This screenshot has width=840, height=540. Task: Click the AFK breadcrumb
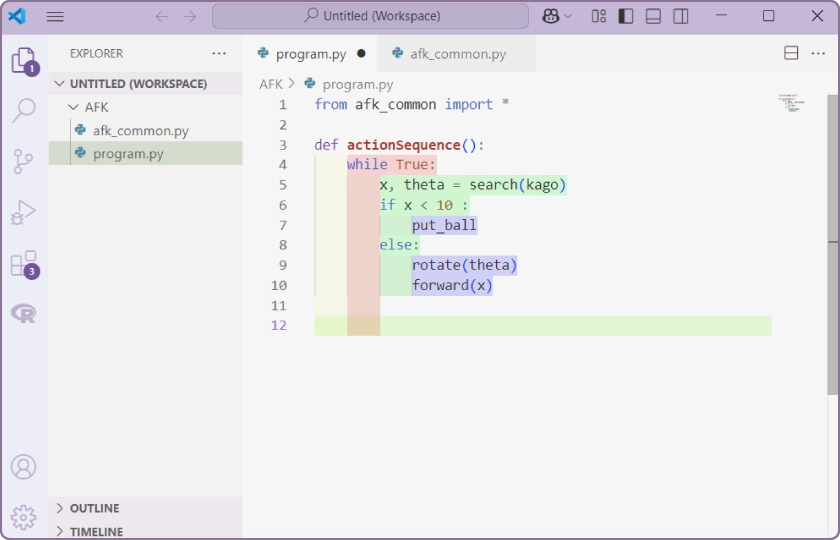(x=271, y=84)
